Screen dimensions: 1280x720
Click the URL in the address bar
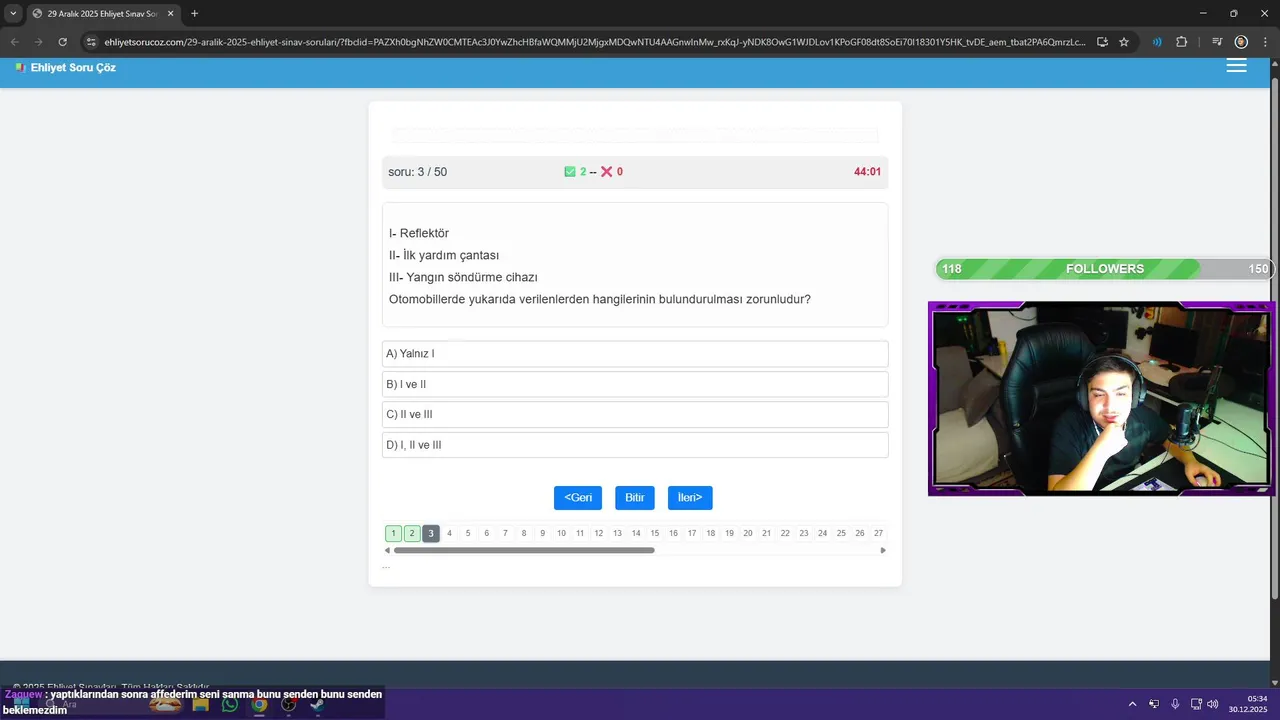tap(594, 42)
